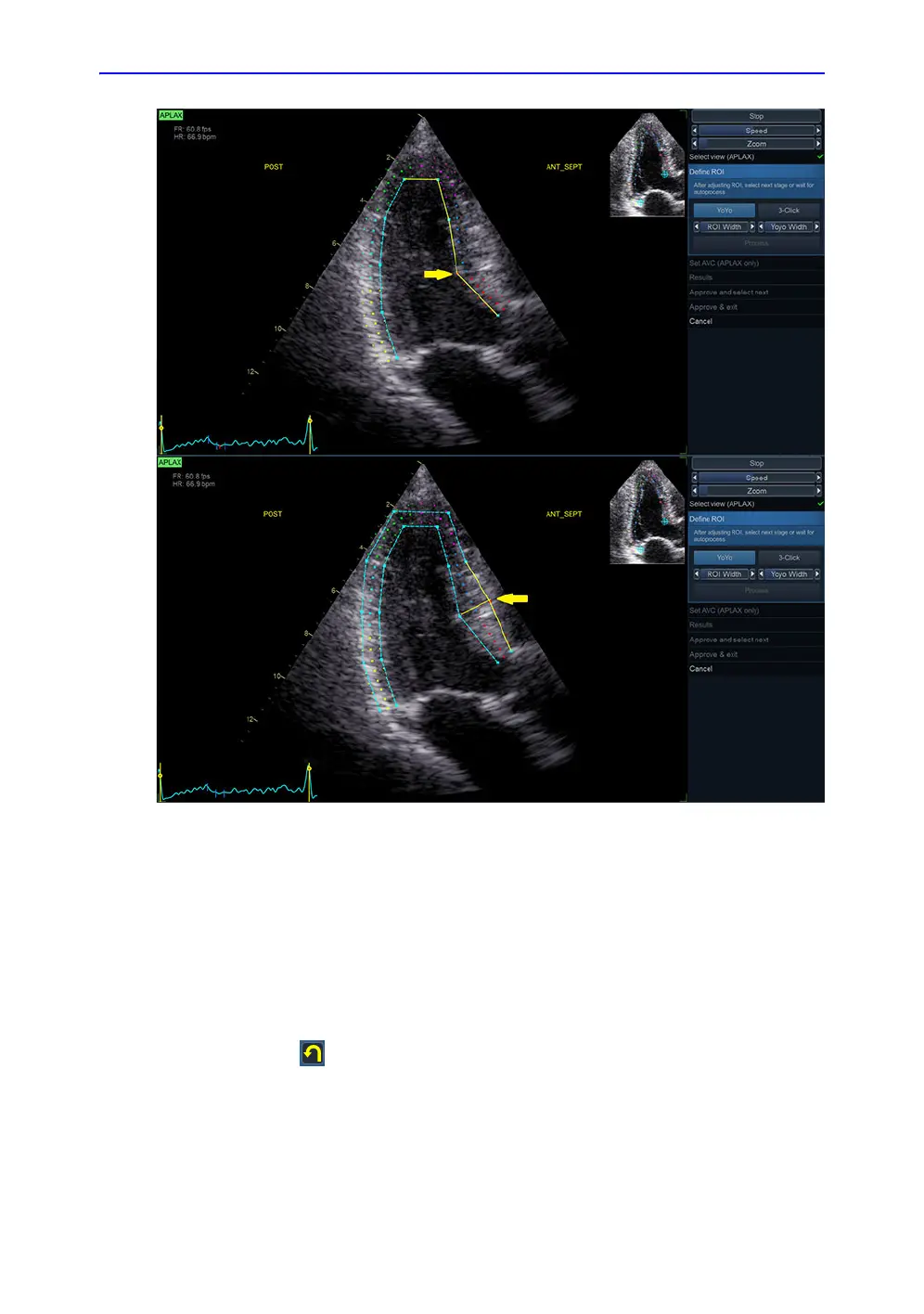Increase Speed with right arrow, upper panel
The height and width of the screenshot is (1314, 924).
coord(818,131)
